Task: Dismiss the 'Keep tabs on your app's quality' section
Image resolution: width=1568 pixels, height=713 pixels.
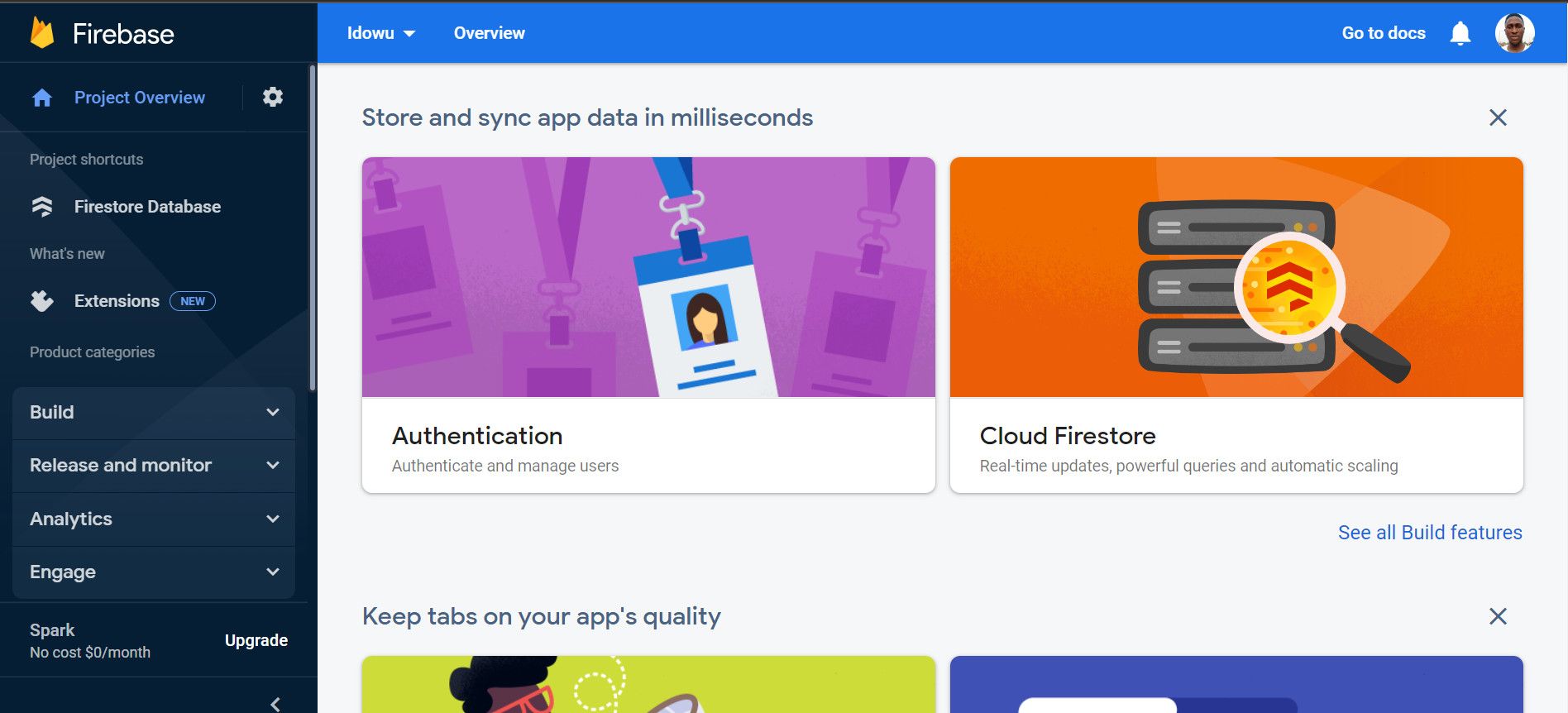Action: click(1498, 616)
